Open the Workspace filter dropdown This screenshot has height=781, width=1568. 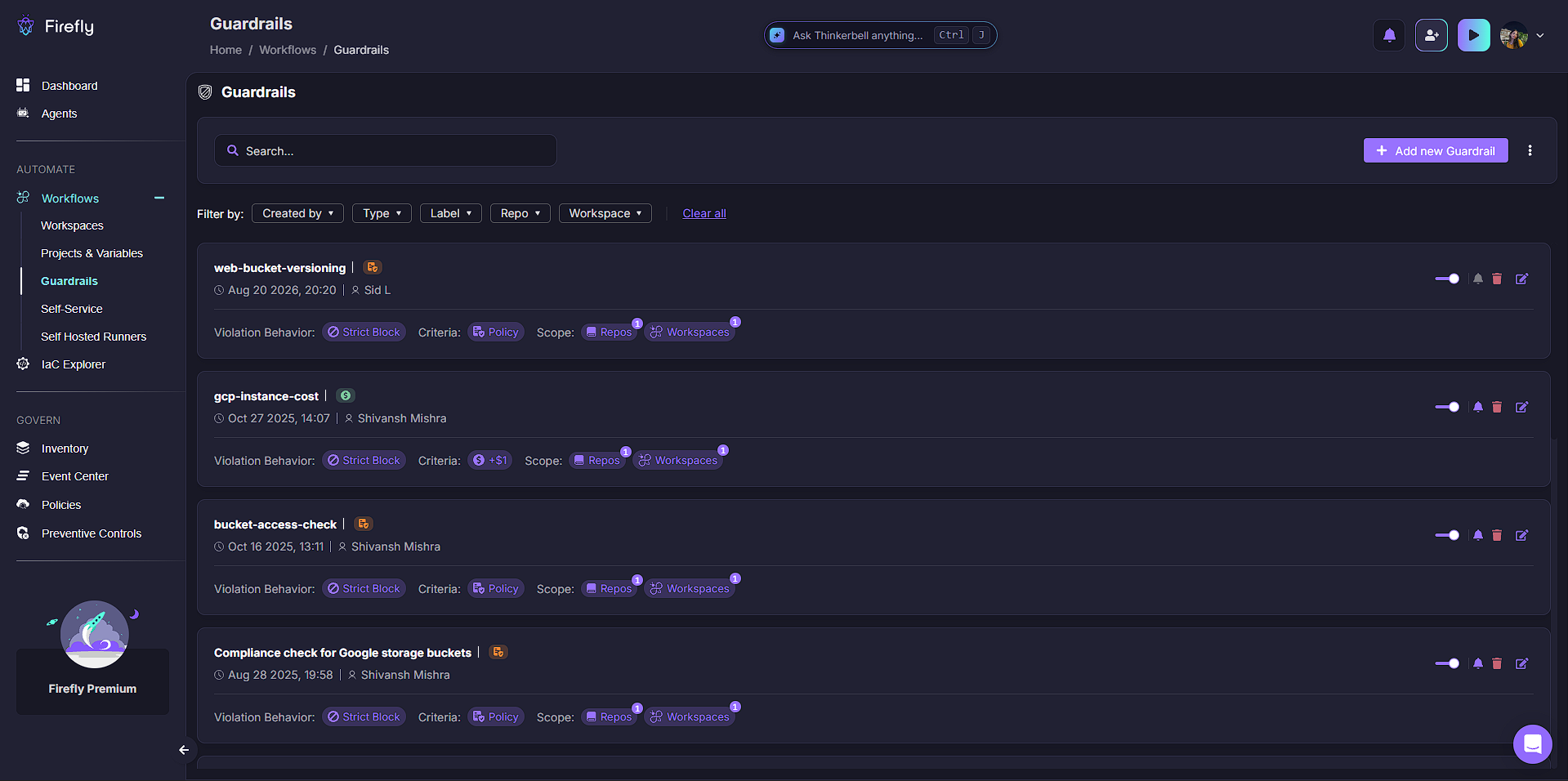pos(605,213)
